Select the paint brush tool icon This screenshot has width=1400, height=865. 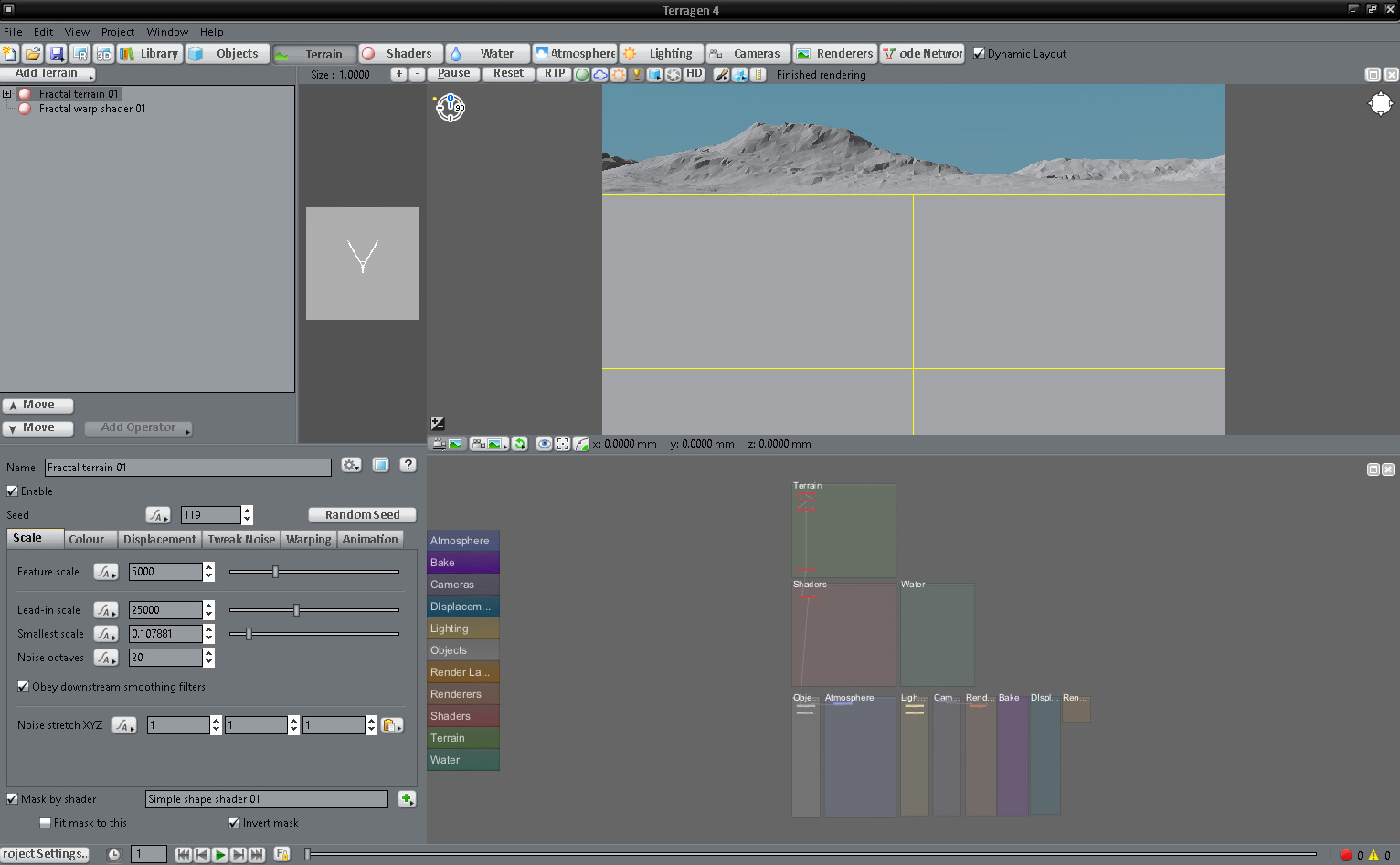(x=722, y=75)
